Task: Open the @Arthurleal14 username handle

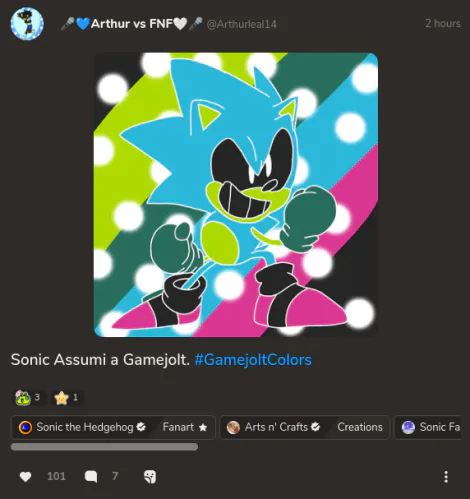Action: (241, 24)
